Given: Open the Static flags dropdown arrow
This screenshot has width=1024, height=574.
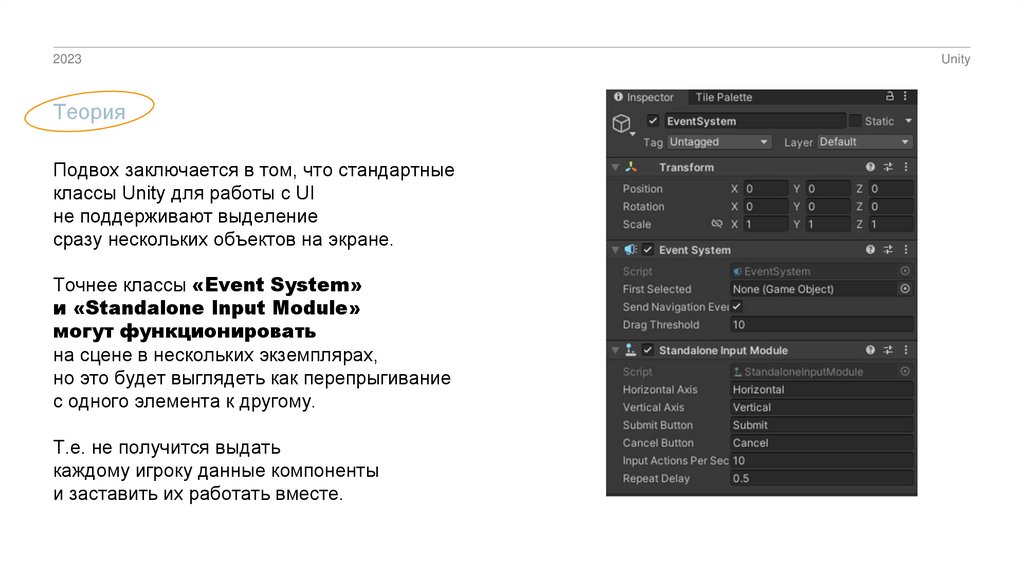Looking at the screenshot, I should [908, 121].
